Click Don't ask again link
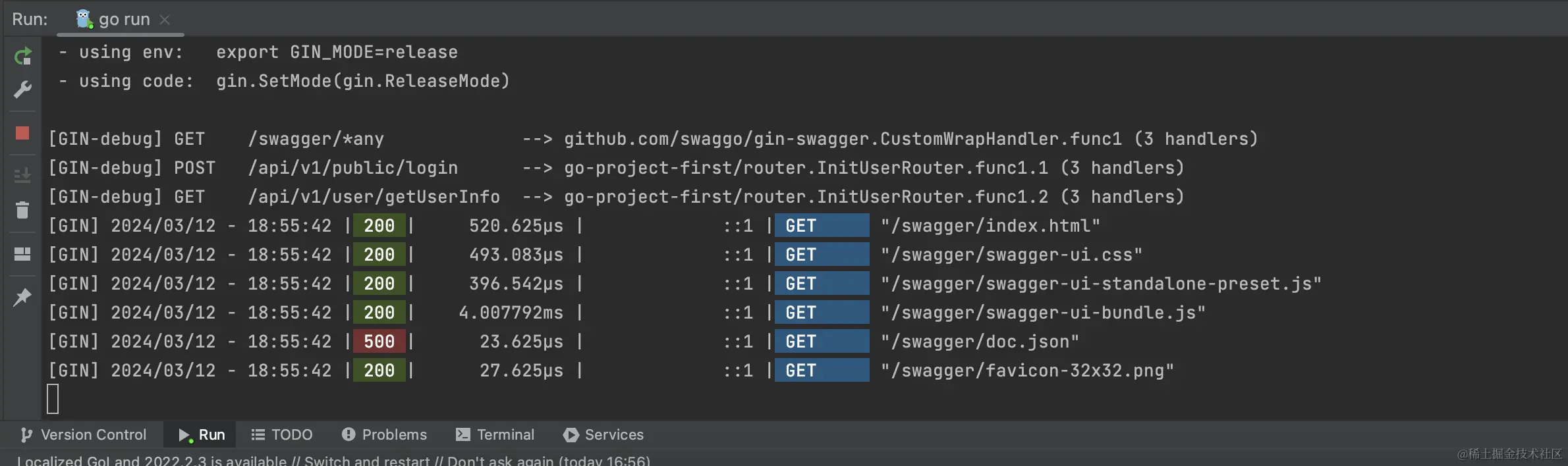Image resolution: width=1568 pixels, height=466 pixels. (501, 460)
